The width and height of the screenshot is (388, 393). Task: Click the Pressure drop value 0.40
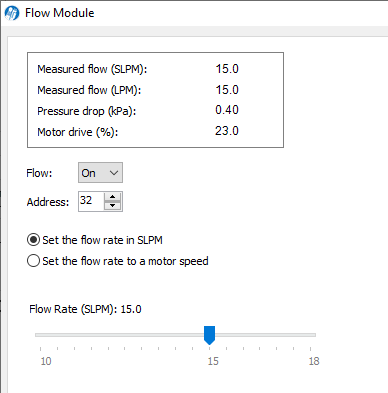click(x=227, y=110)
